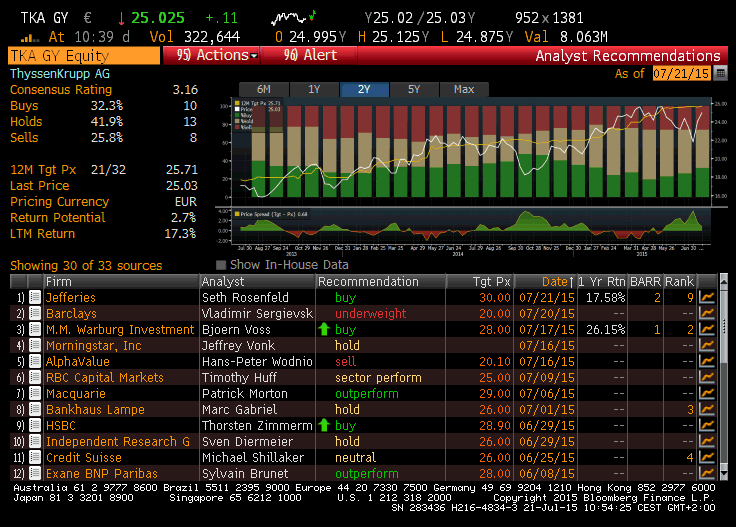
Task: Switch chart to the Max range
Action: point(464,89)
